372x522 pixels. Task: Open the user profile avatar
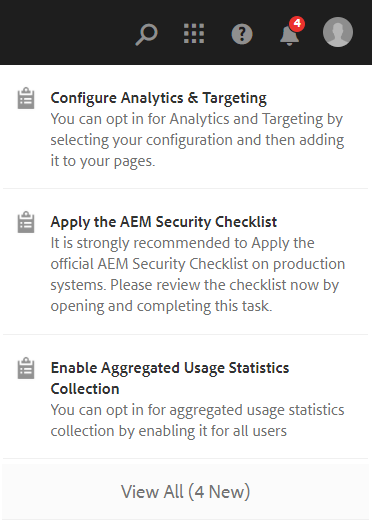(338, 32)
